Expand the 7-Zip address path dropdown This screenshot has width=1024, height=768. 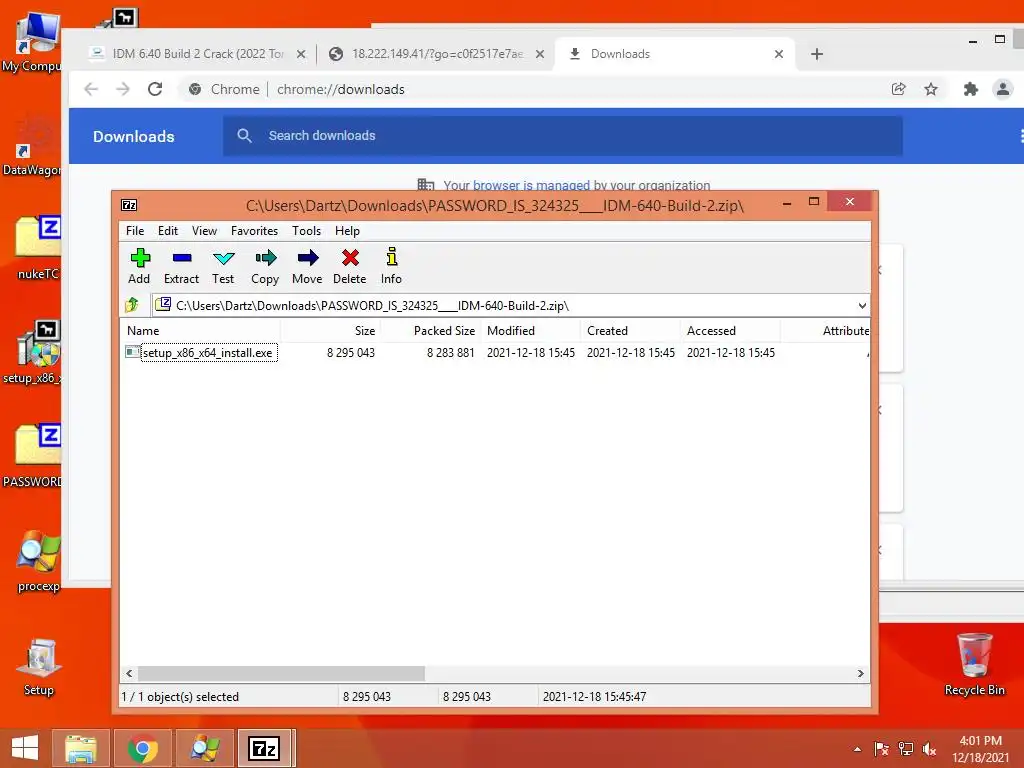pyautogui.click(x=862, y=306)
